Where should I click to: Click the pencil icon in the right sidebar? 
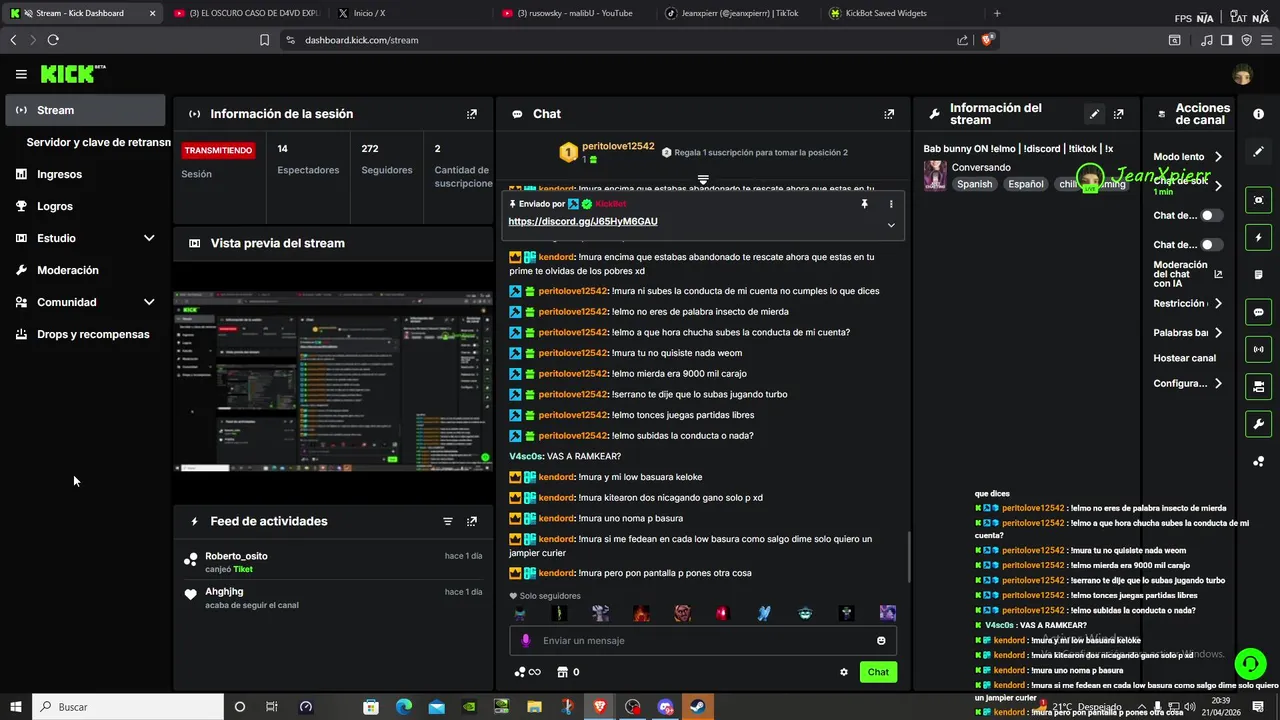(x=1258, y=152)
